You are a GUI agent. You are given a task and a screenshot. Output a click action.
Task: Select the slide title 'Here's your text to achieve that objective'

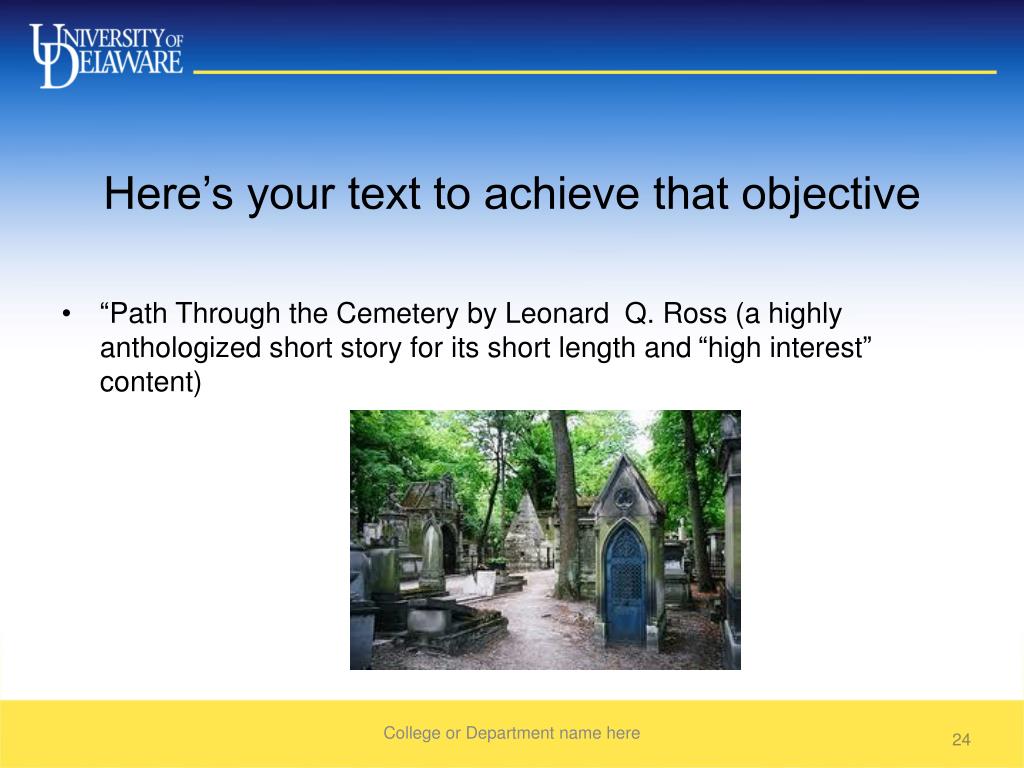pyautogui.click(x=512, y=194)
